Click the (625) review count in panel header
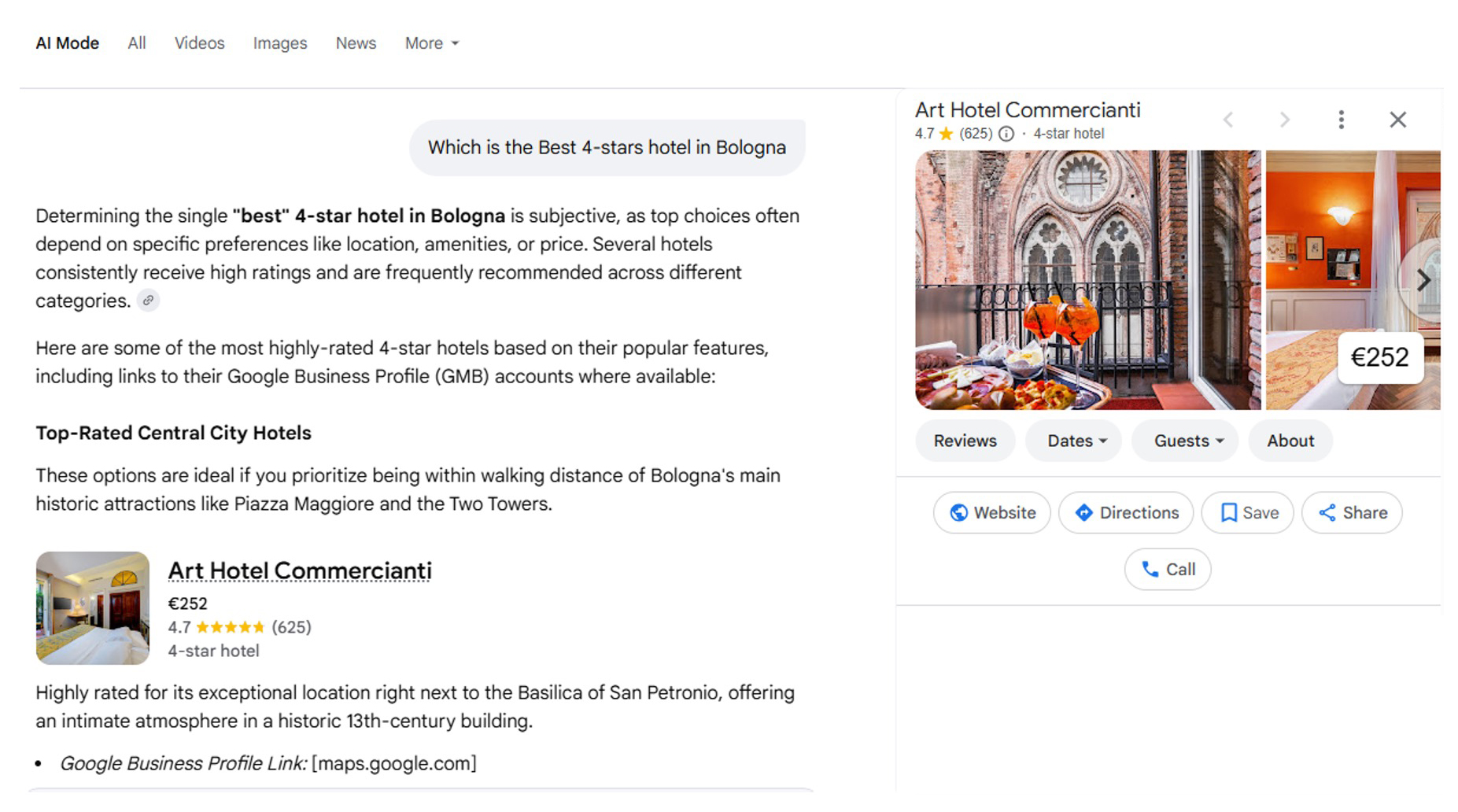The height and width of the screenshot is (812, 1458). tap(976, 134)
